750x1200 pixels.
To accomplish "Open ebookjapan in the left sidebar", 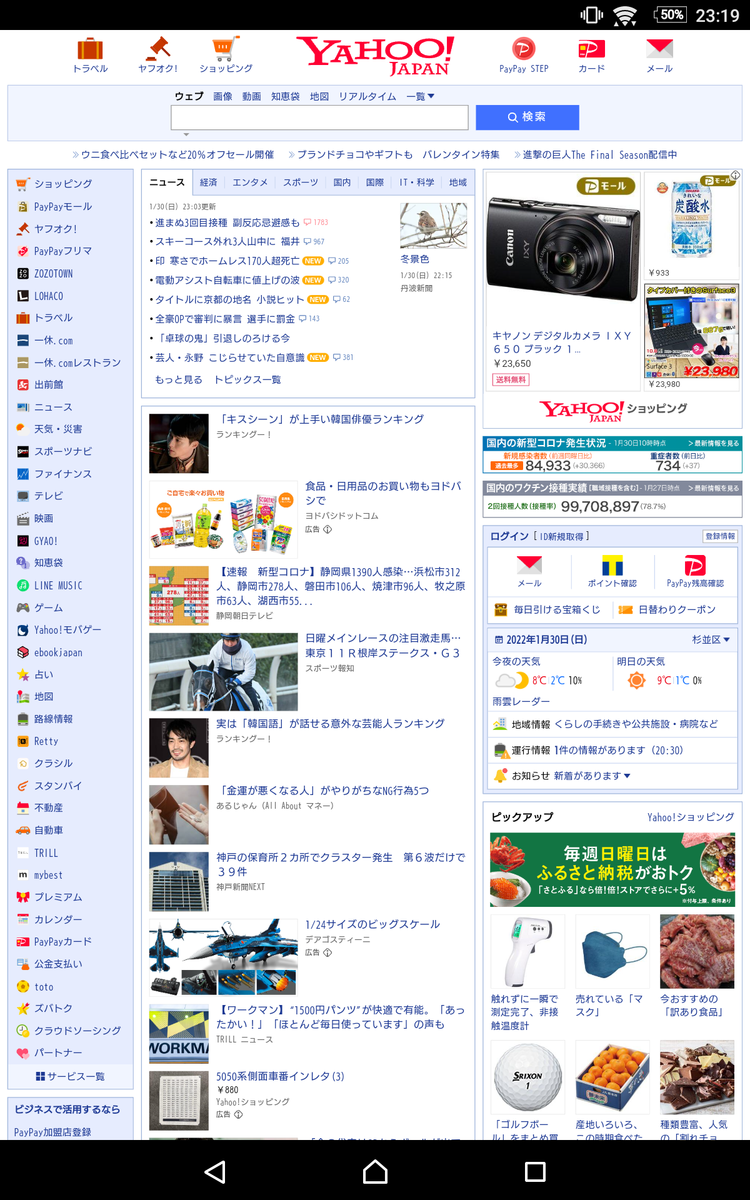I will tap(58, 652).
